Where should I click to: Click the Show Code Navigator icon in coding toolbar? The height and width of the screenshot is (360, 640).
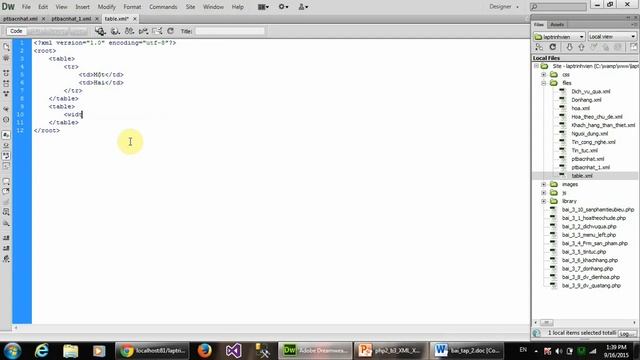[6, 58]
